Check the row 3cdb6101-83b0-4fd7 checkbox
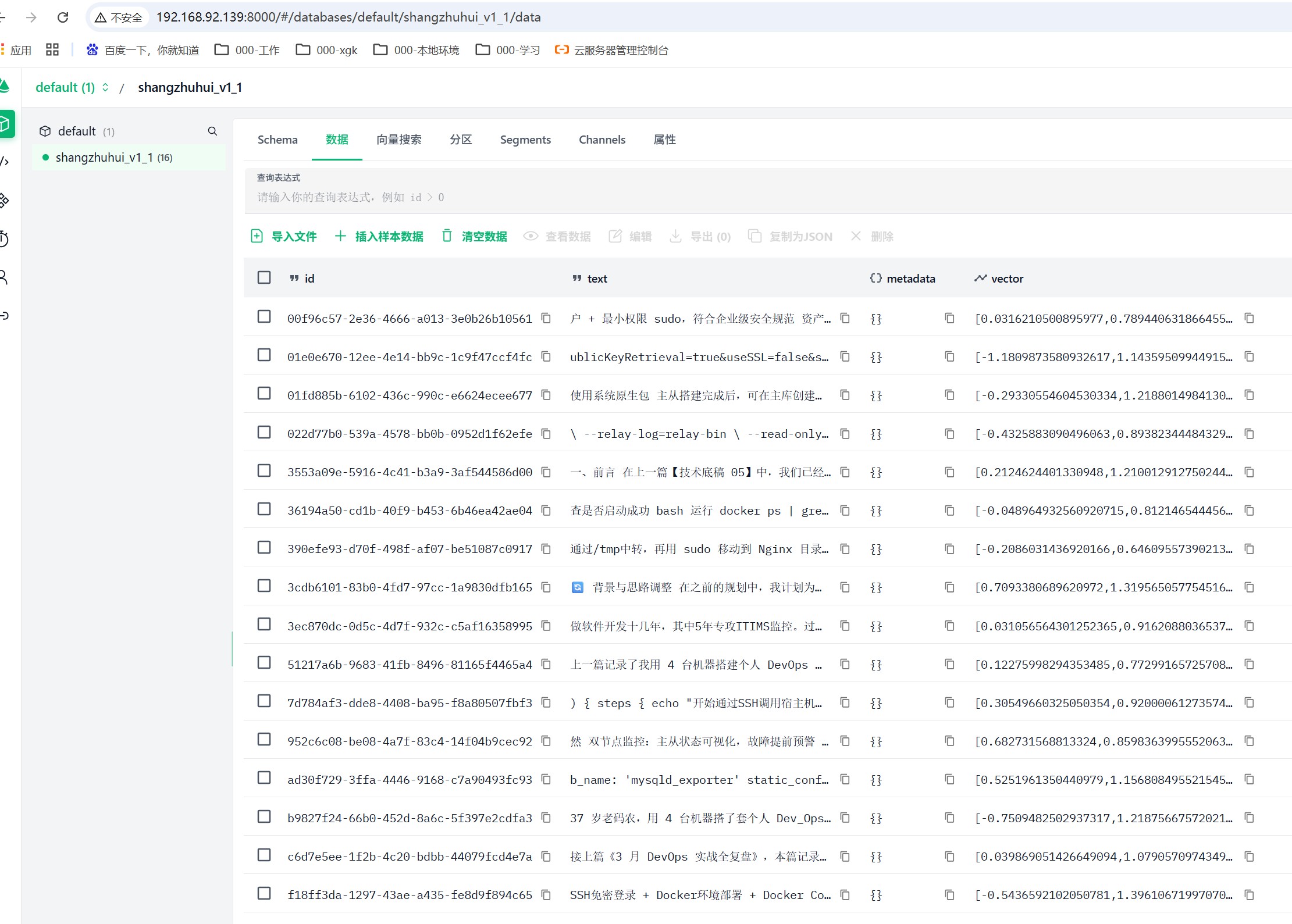 (264, 586)
